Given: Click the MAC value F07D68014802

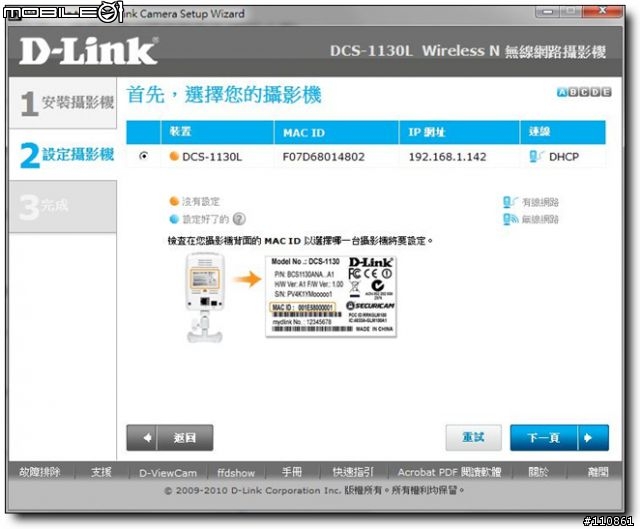Looking at the screenshot, I should (x=323, y=157).
